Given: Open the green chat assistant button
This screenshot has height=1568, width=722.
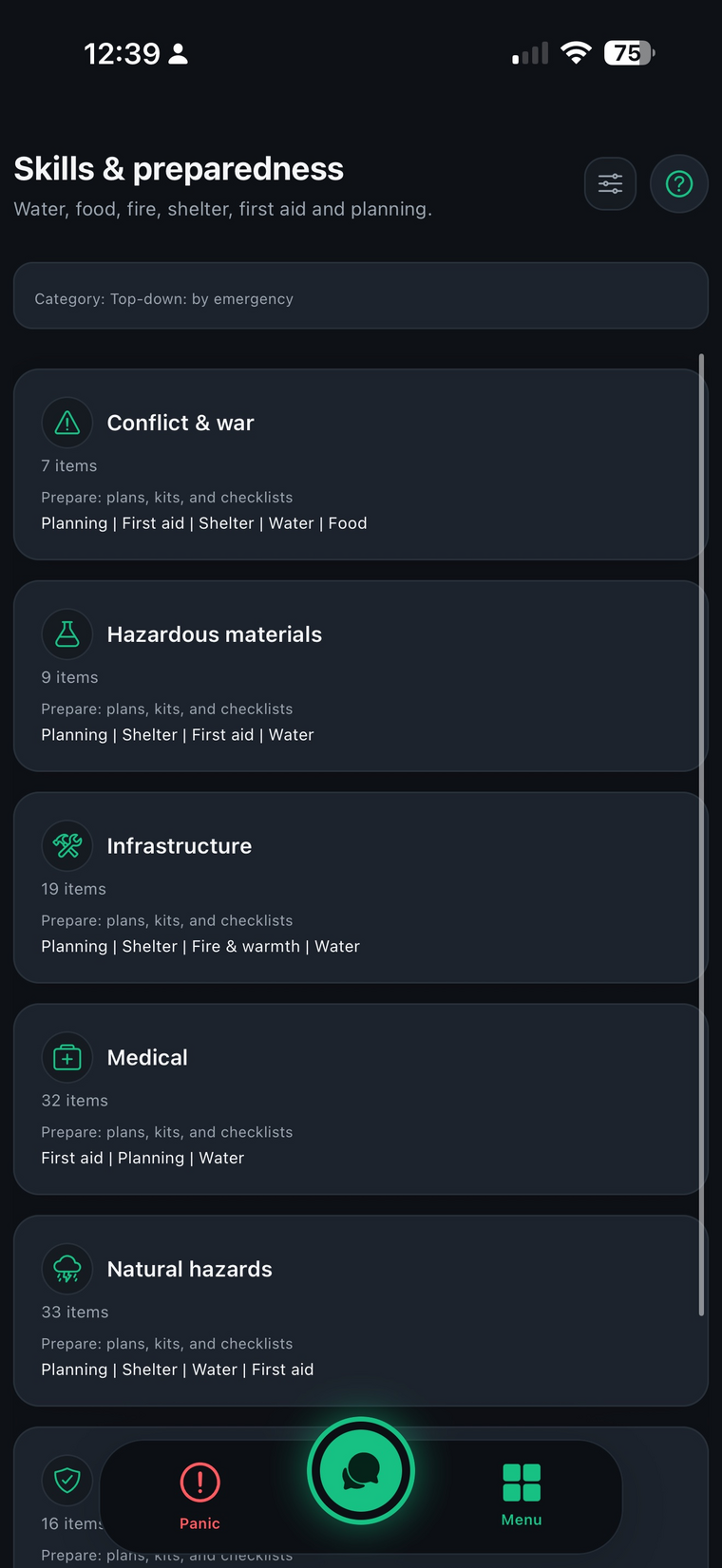Looking at the screenshot, I should click(361, 1470).
